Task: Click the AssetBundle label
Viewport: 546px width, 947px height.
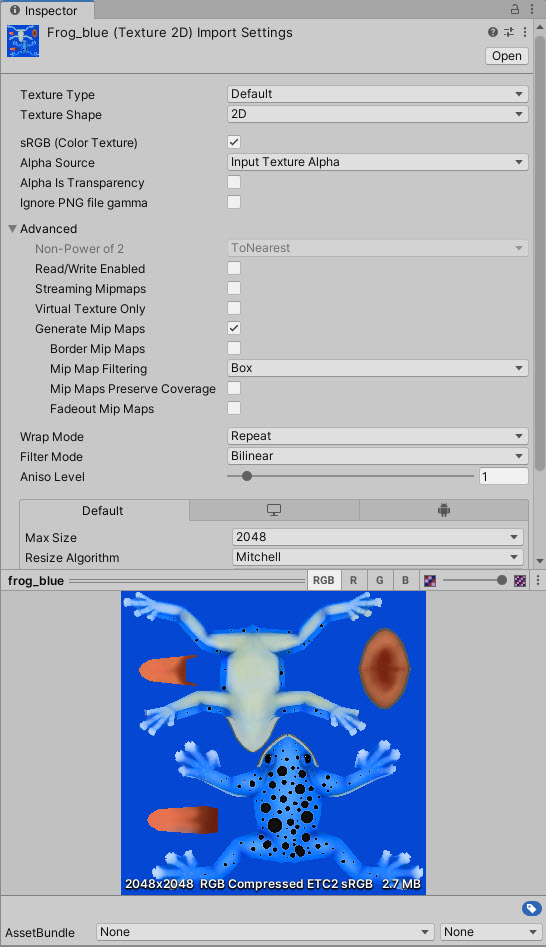Action: 40,933
